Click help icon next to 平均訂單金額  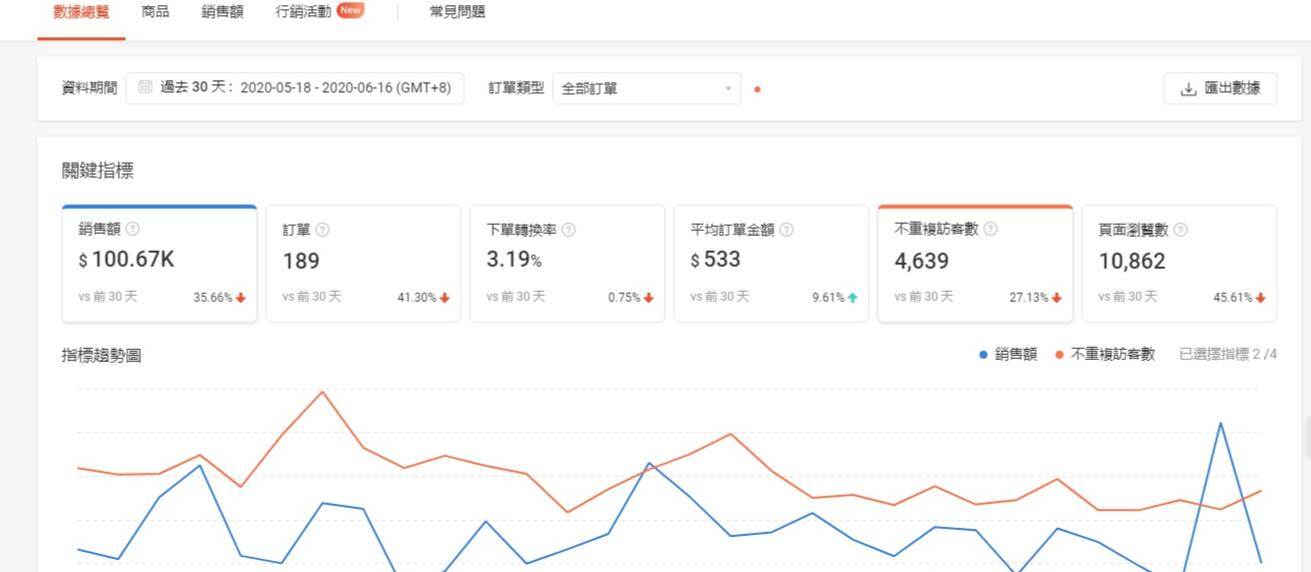(x=786, y=229)
